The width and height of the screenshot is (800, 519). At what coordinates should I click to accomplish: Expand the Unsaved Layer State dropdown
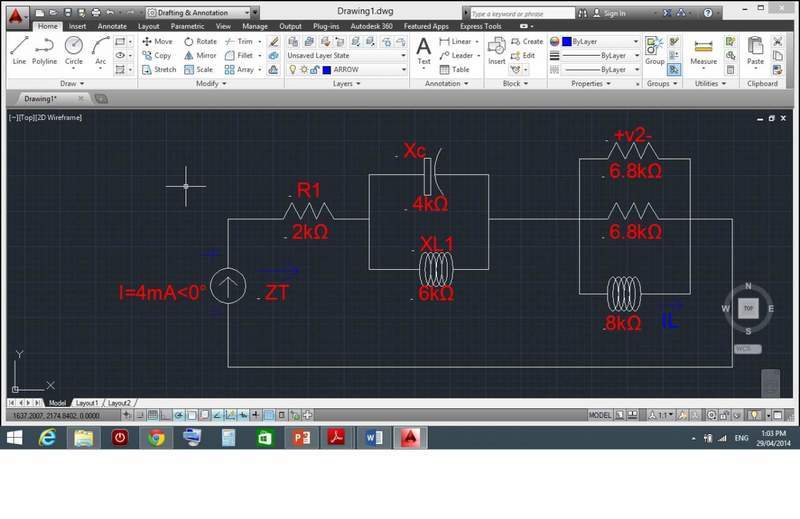pyautogui.click(x=402, y=56)
